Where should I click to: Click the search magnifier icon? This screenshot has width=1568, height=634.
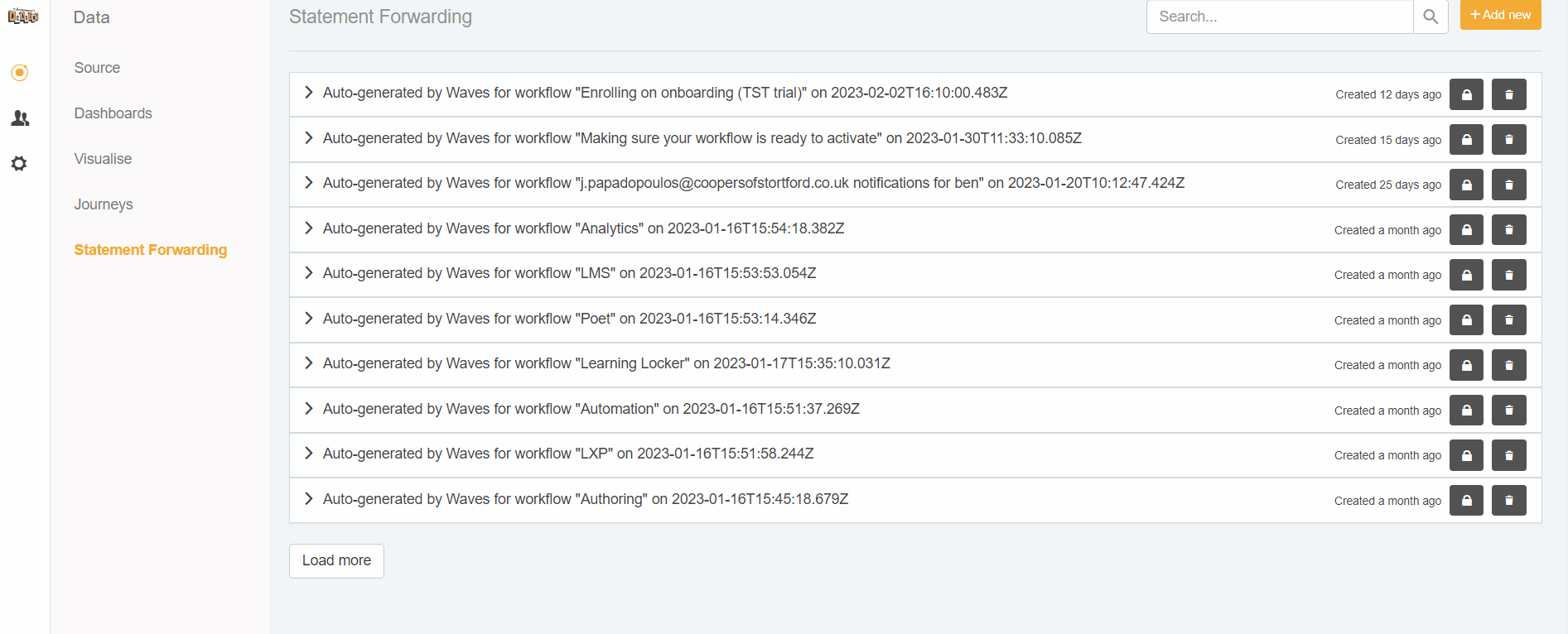pos(1430,17)
